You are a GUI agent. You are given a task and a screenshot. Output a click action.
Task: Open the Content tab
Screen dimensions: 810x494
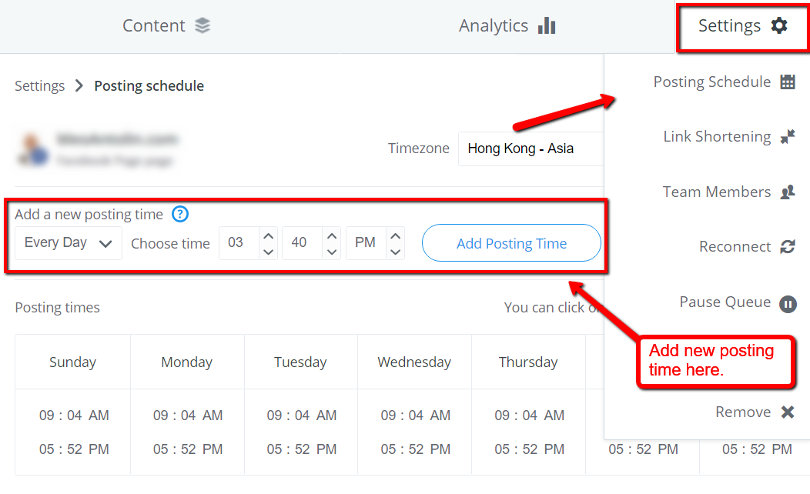(166, 25)
